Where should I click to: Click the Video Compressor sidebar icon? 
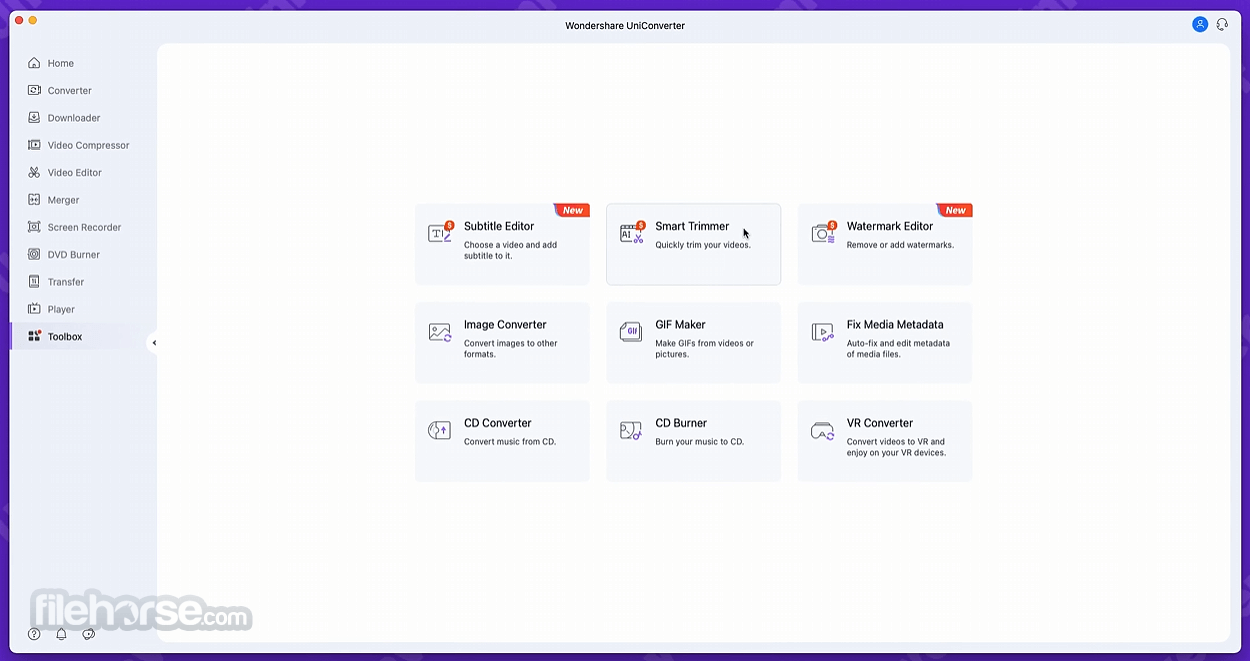pyautogui.click(x=34, y=145)
